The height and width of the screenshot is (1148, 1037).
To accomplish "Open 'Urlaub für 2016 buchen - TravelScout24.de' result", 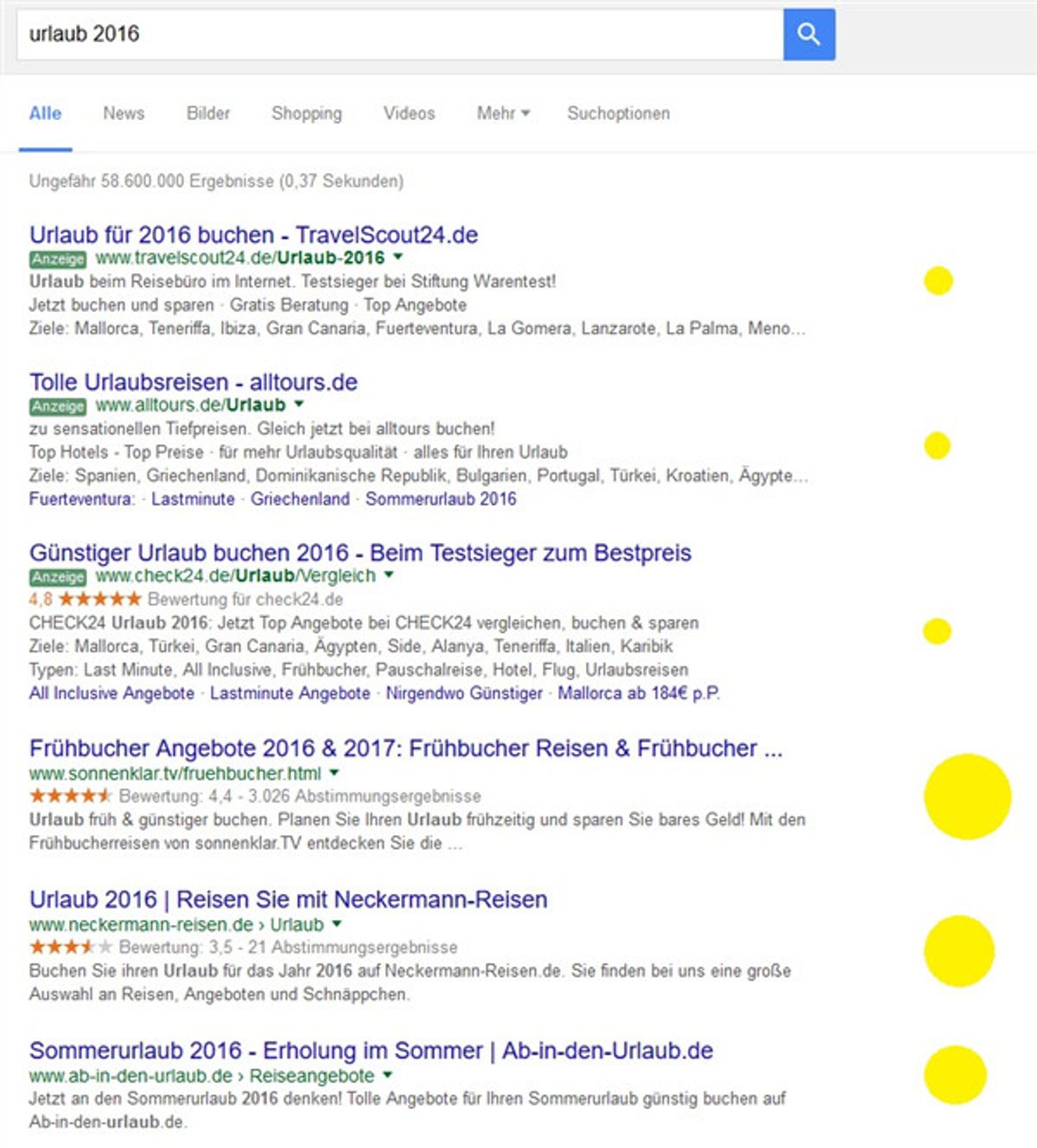I will tap(253, 234).
